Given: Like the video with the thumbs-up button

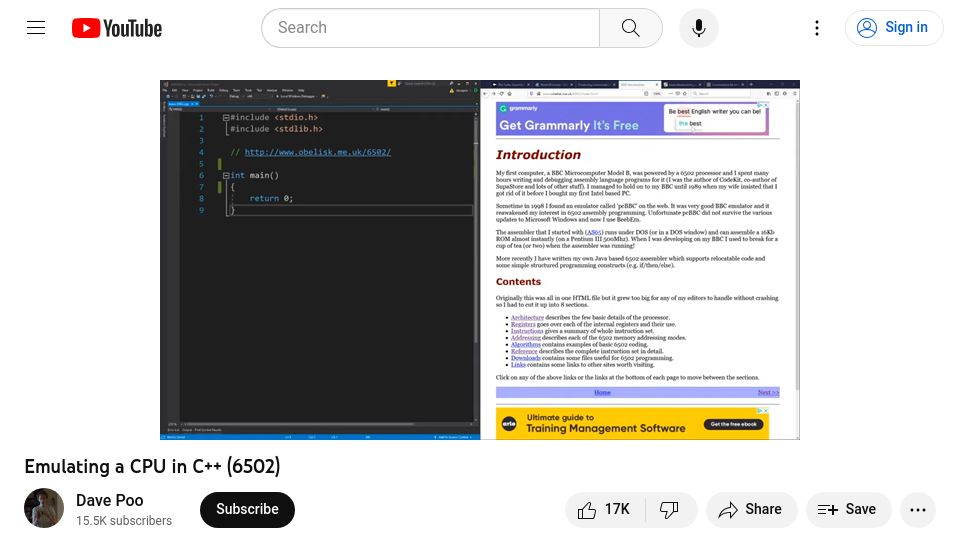Looking at the screenshot, I should (x=605, y=509).
